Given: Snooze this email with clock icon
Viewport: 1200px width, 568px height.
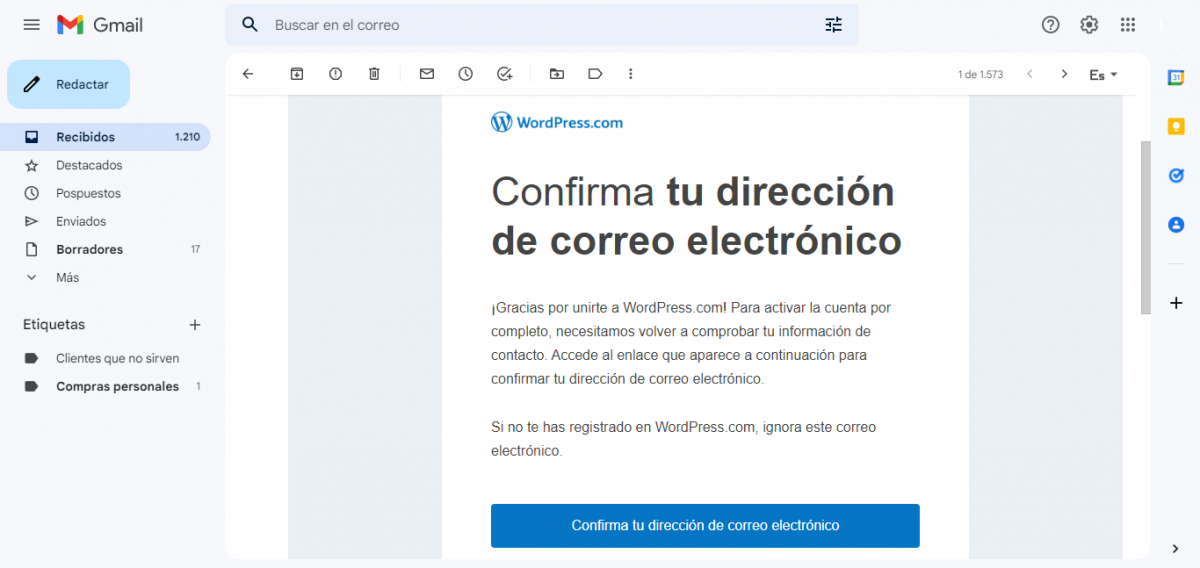Looking at the screenshot, I should pos(466,74).
